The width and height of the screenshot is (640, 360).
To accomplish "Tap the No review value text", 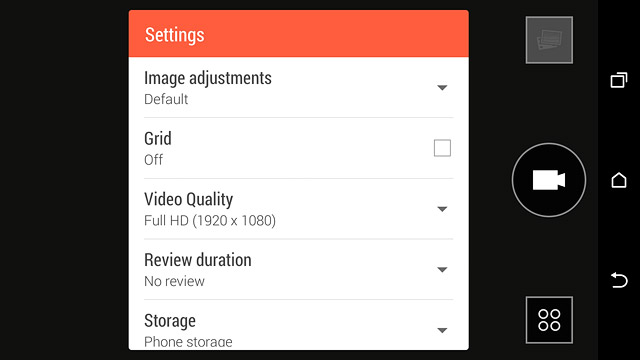I will [x=174, y=281].
